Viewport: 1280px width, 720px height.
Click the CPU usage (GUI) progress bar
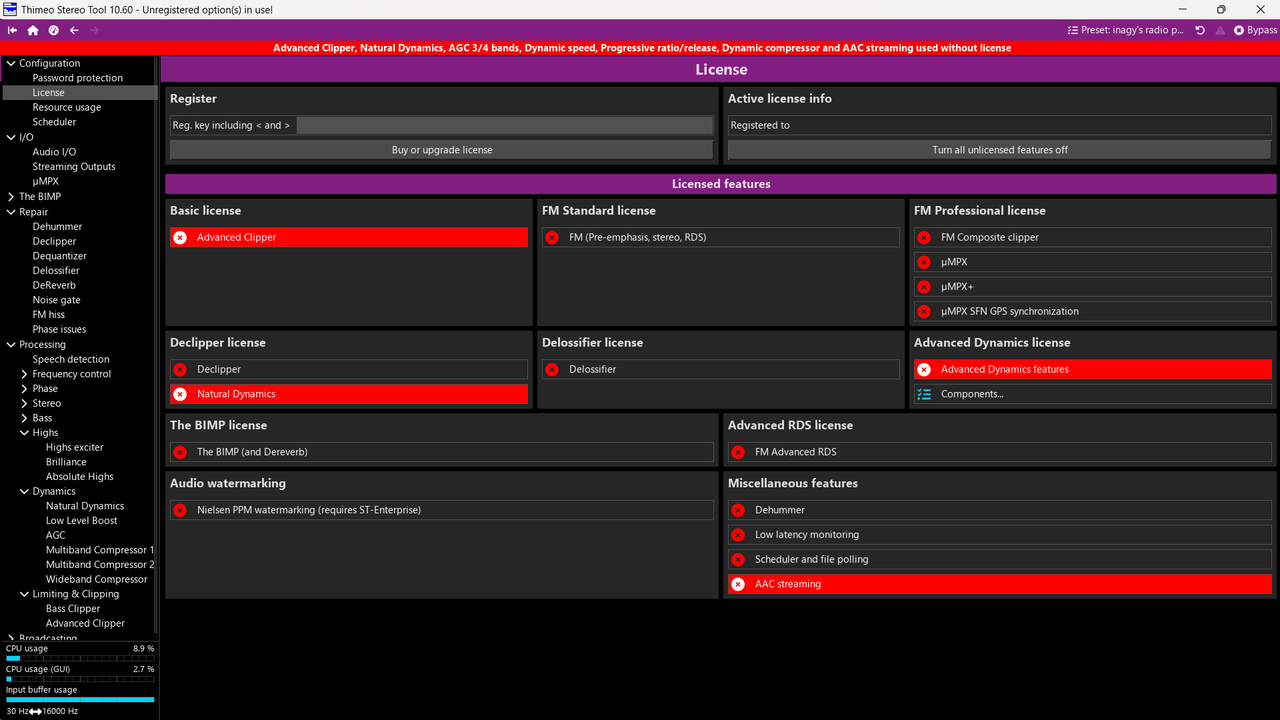[x=80, y=679]
